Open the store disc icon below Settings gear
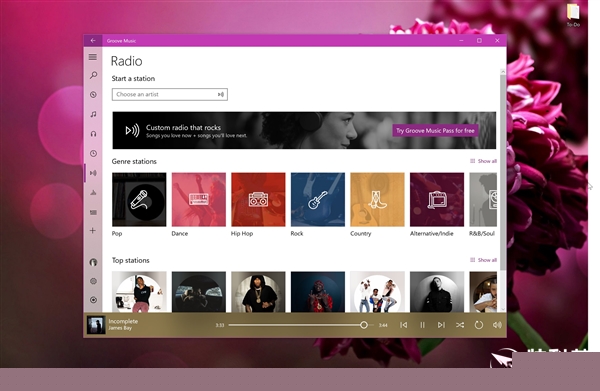The image size is (600, 391). [x=93, y=300]
